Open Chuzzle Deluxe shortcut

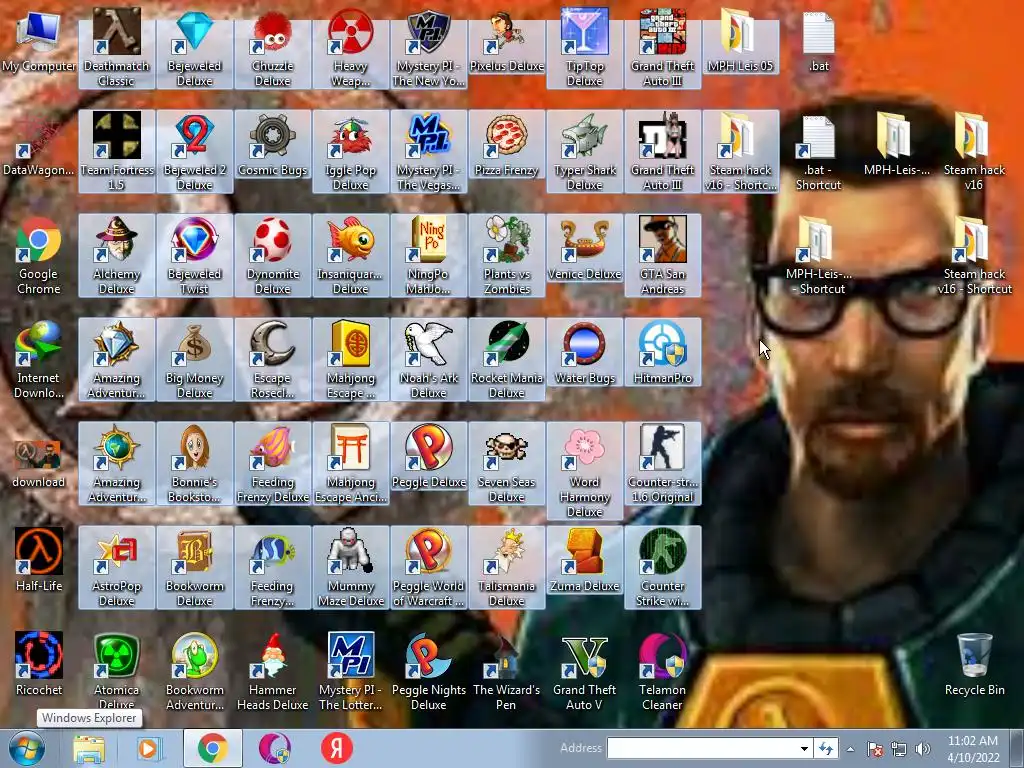272,48
